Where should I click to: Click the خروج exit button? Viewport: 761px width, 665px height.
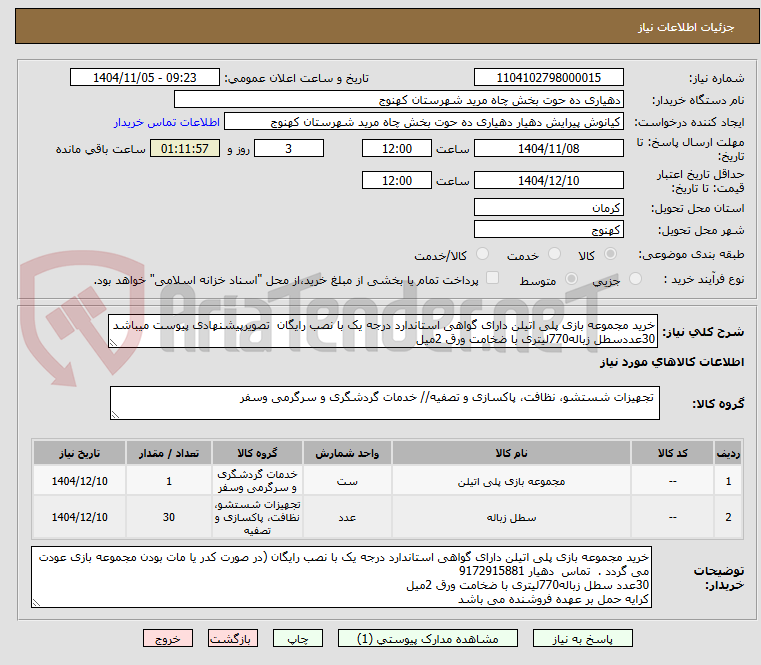[167, 638]
